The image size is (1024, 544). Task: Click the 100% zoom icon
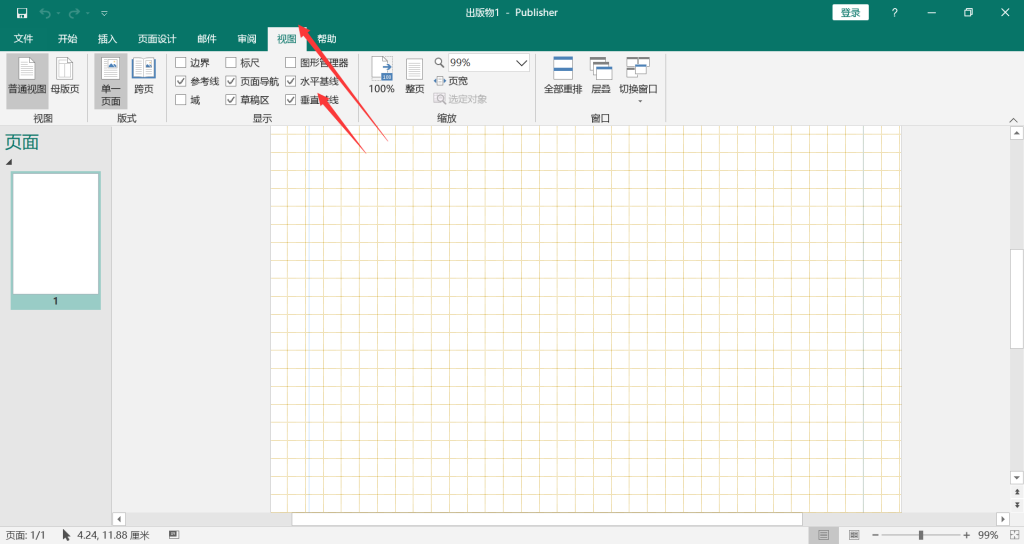click(x=381, y=76)
